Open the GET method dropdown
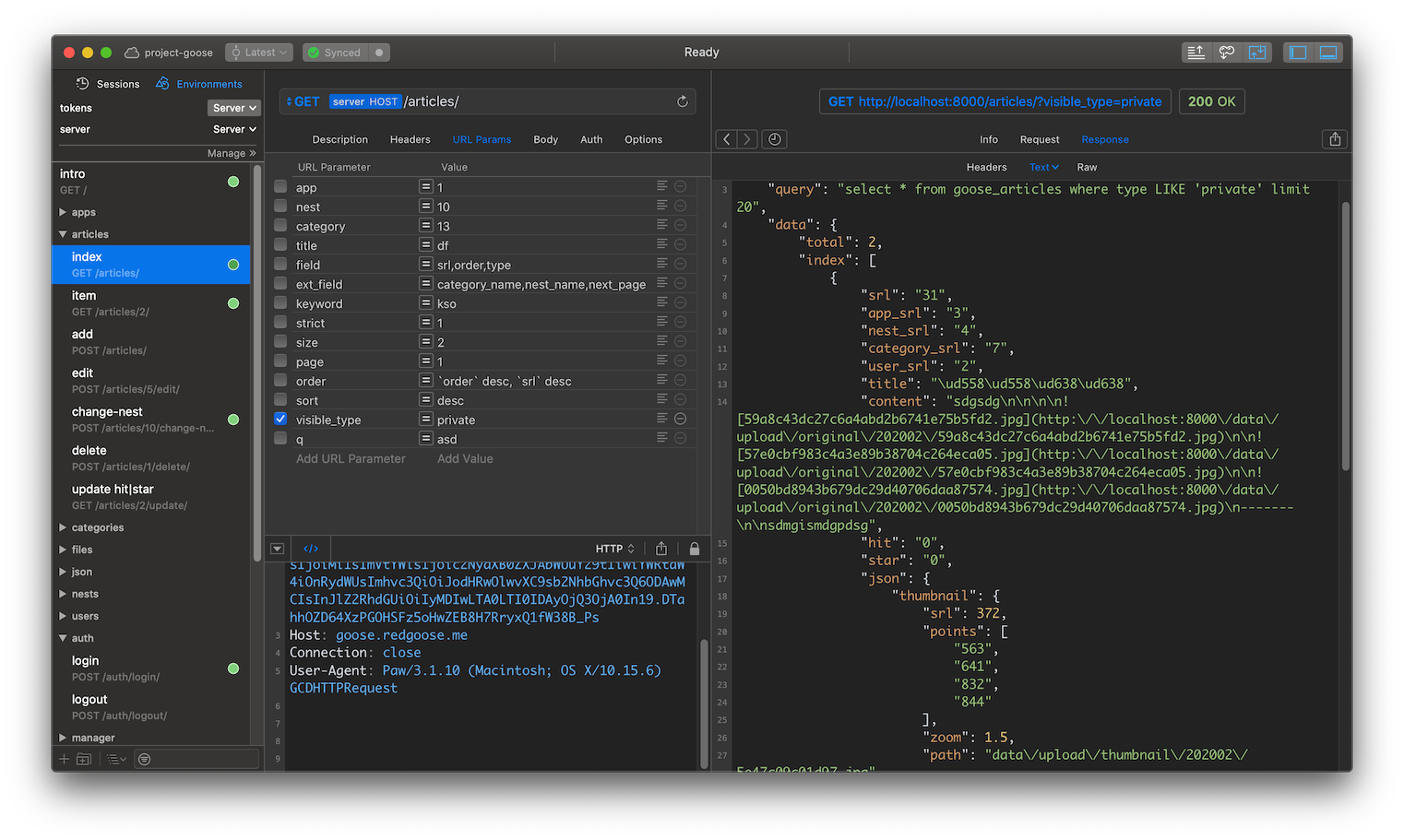The height and width of the screenshot is (840, 1404). click(303, 101)
